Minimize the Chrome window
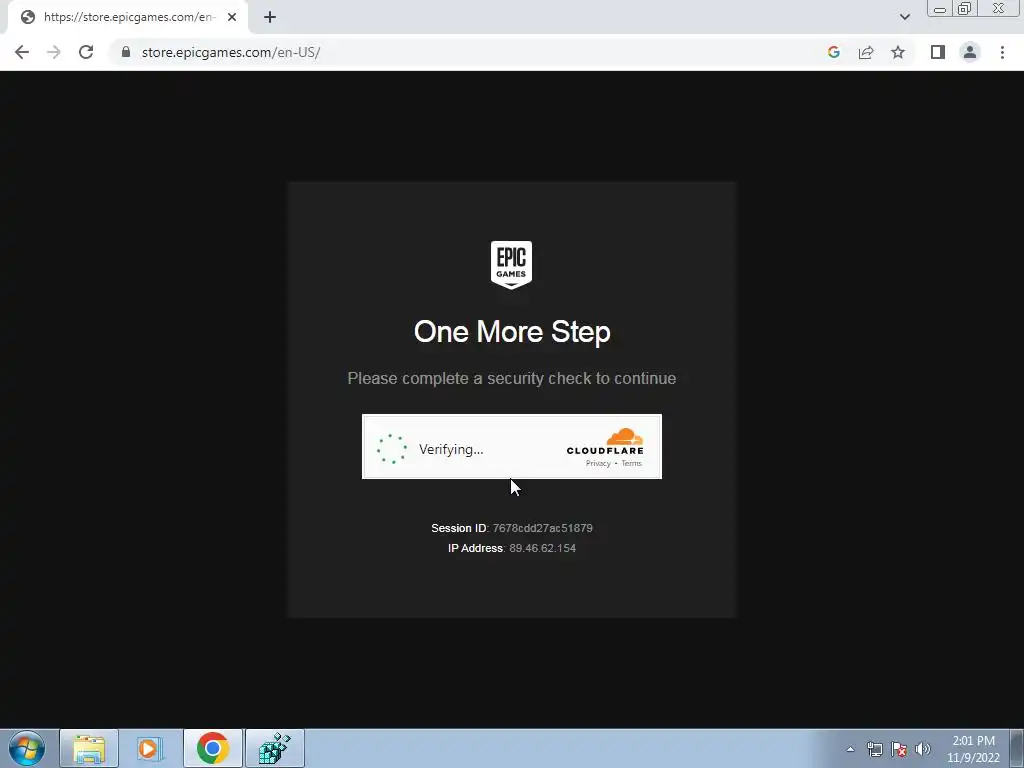The height and width of the screenshot is (768, 1024). pos(940,9)
